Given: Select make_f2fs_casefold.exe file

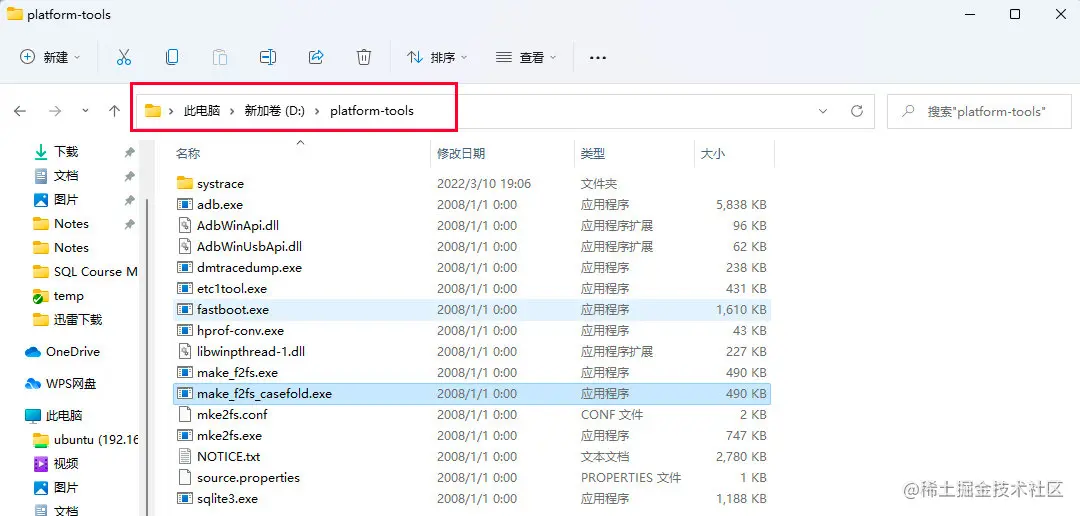Looking at the screenshot, I should pyautogui.click(x=472, y=393).
